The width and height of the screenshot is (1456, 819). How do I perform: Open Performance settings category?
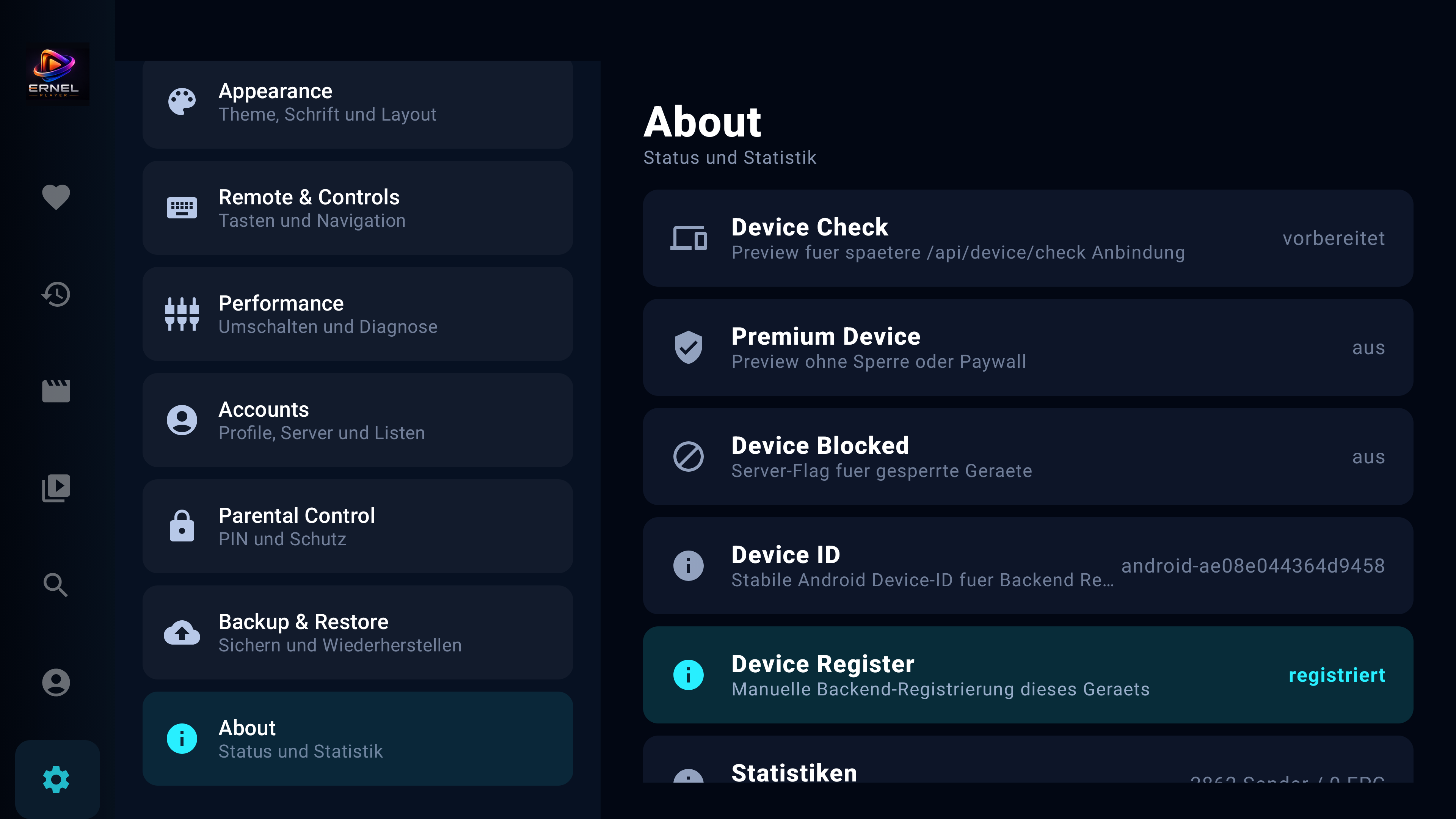(x=358, y=314)
